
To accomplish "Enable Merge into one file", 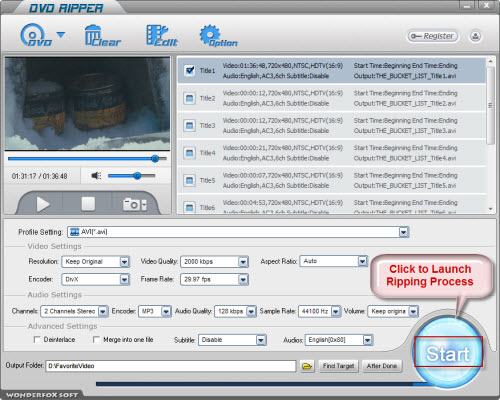I will (x=96, y=339).
